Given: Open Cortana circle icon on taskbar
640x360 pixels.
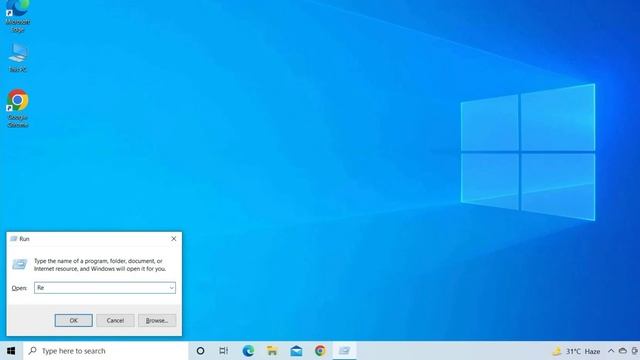Looking at the screenshot, I should [200, 351].
